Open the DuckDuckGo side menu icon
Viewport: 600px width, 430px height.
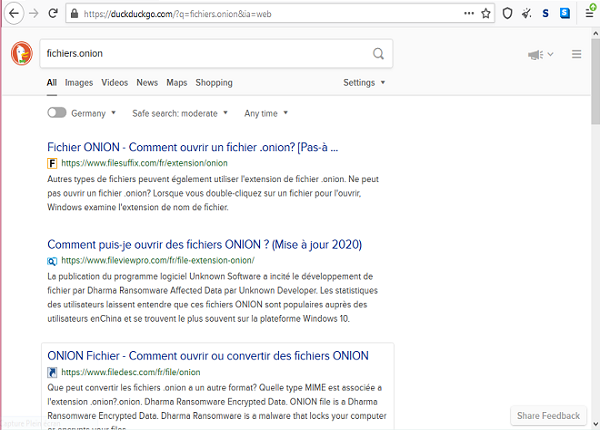[577, 54]
